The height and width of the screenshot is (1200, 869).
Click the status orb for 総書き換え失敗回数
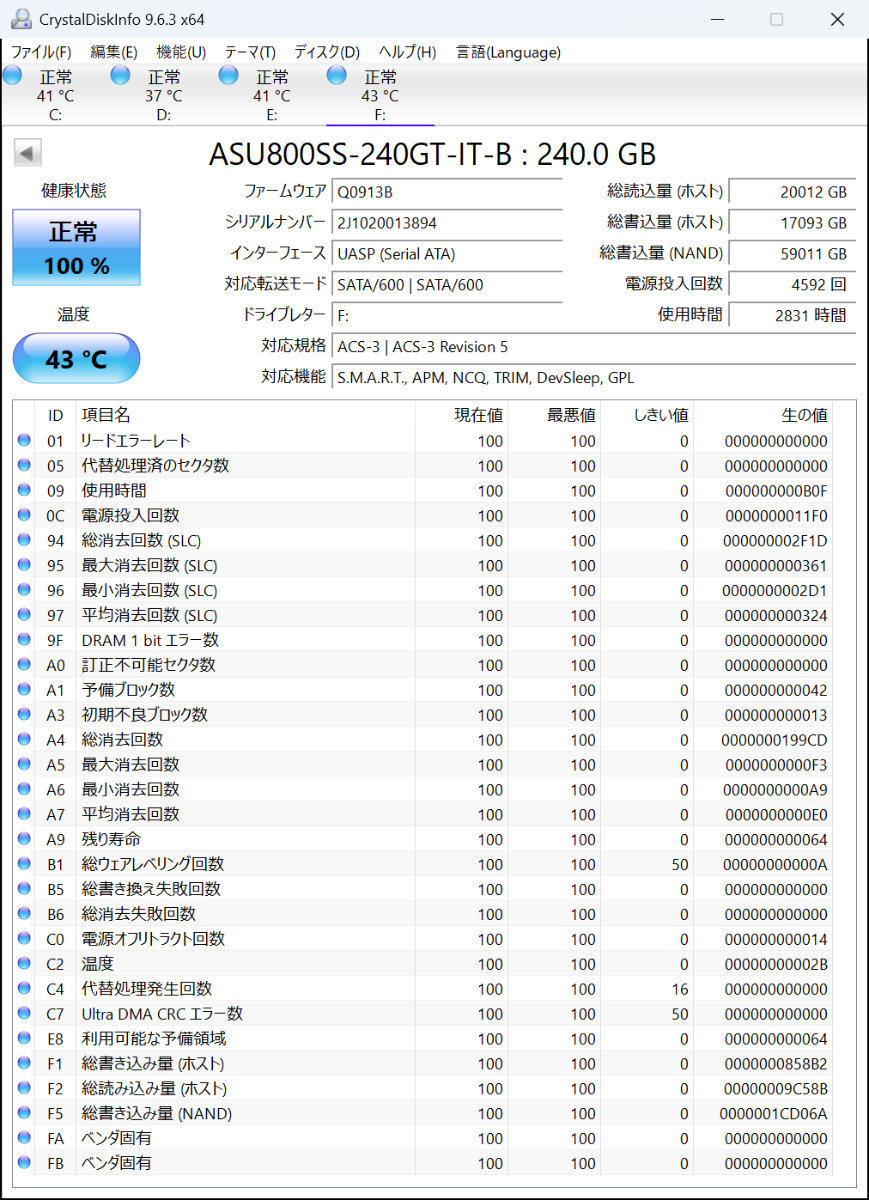coord(24,889)
